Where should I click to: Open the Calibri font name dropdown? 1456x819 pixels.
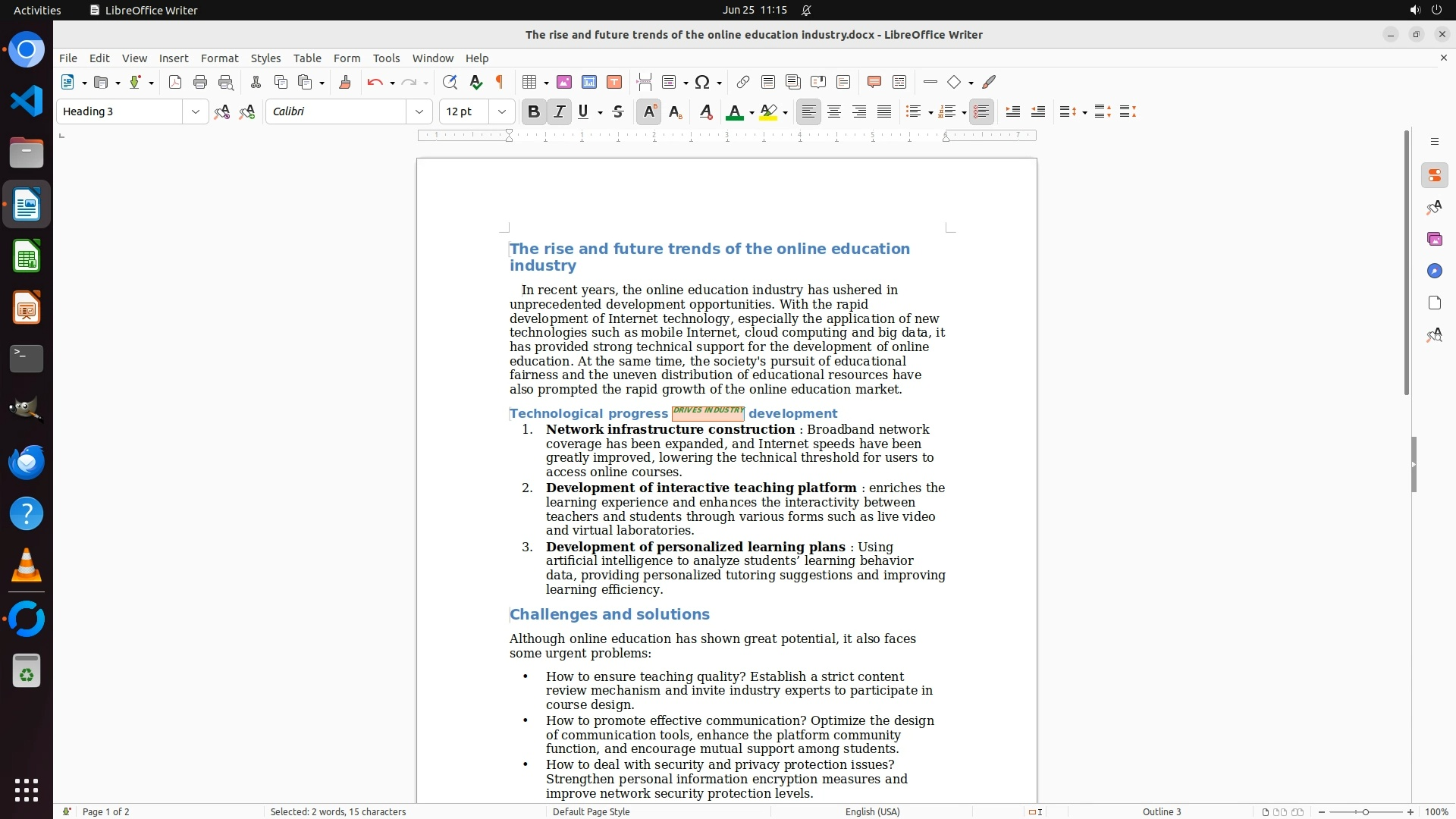(x=419, y=111)
